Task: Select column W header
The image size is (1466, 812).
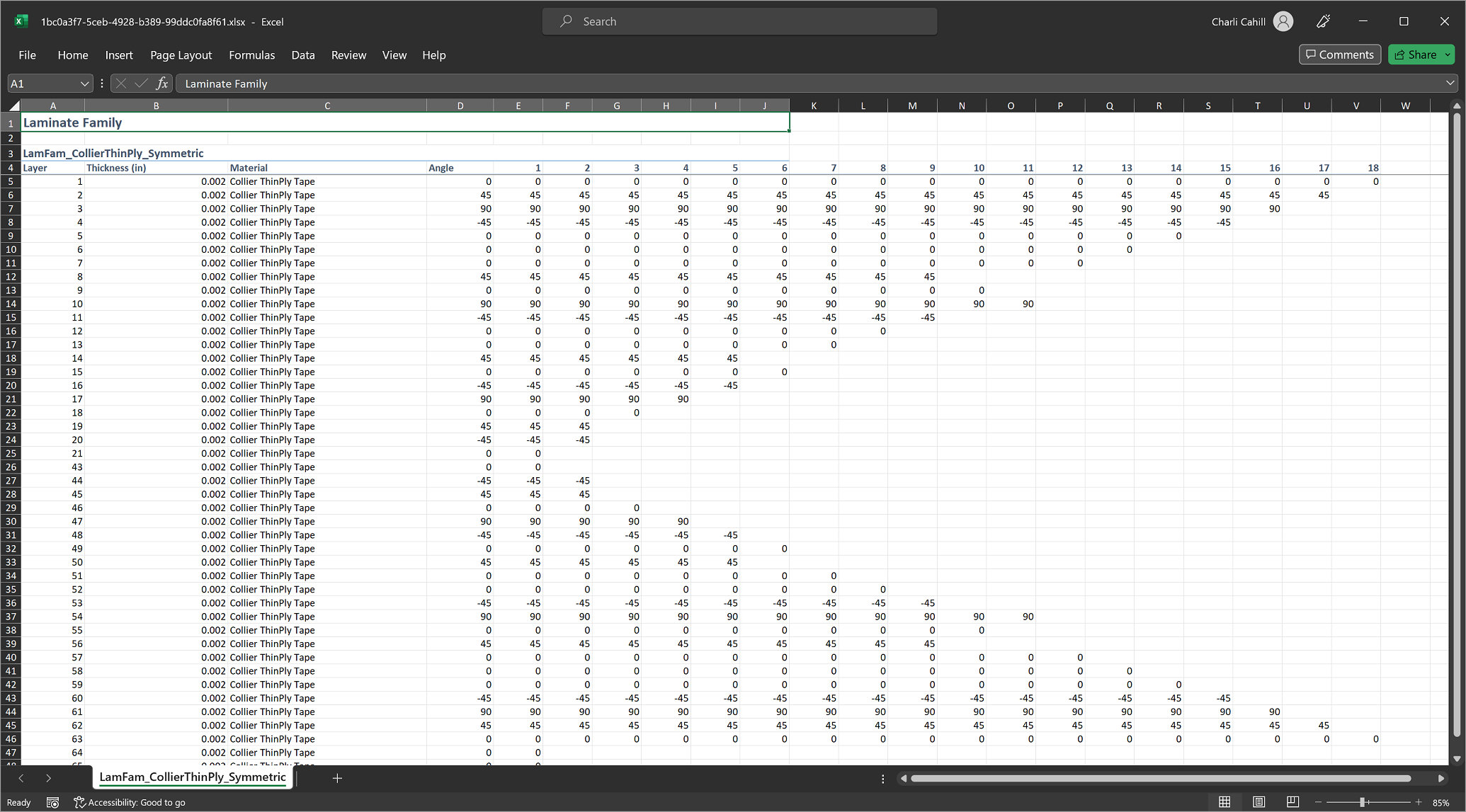Action: (1405, 105)
